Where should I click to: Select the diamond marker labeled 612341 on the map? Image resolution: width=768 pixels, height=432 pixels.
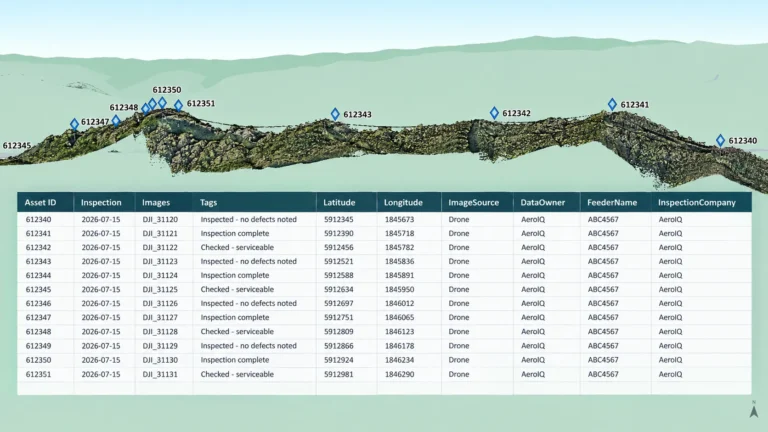point(612,104)
